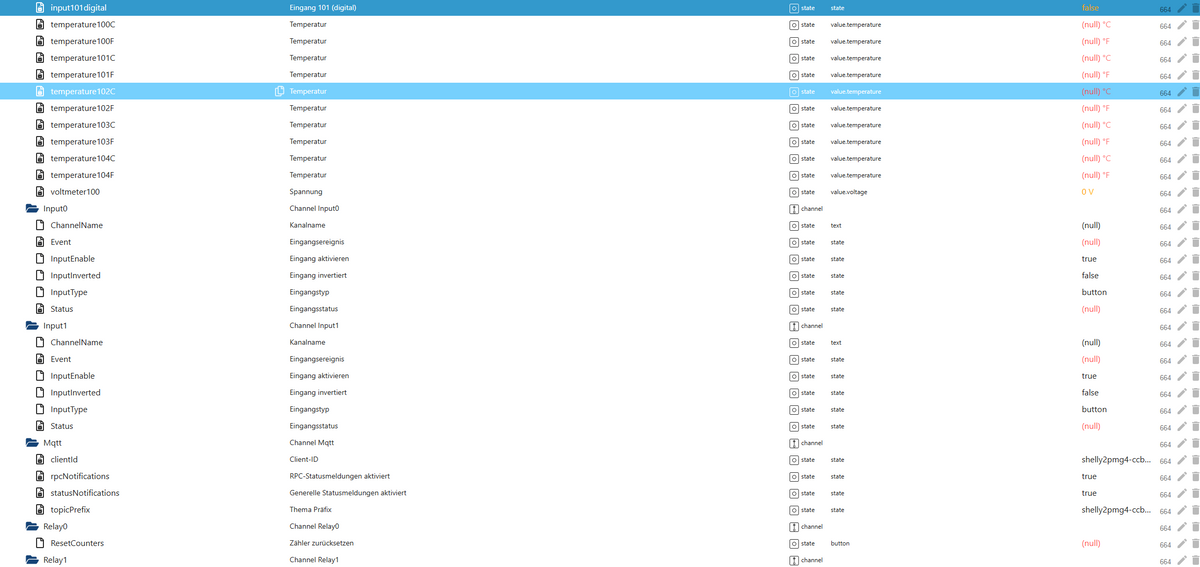Click 'Channel Relay1' name text
The height and width of the screenshot is (567, 1200).
click(314, 560)
